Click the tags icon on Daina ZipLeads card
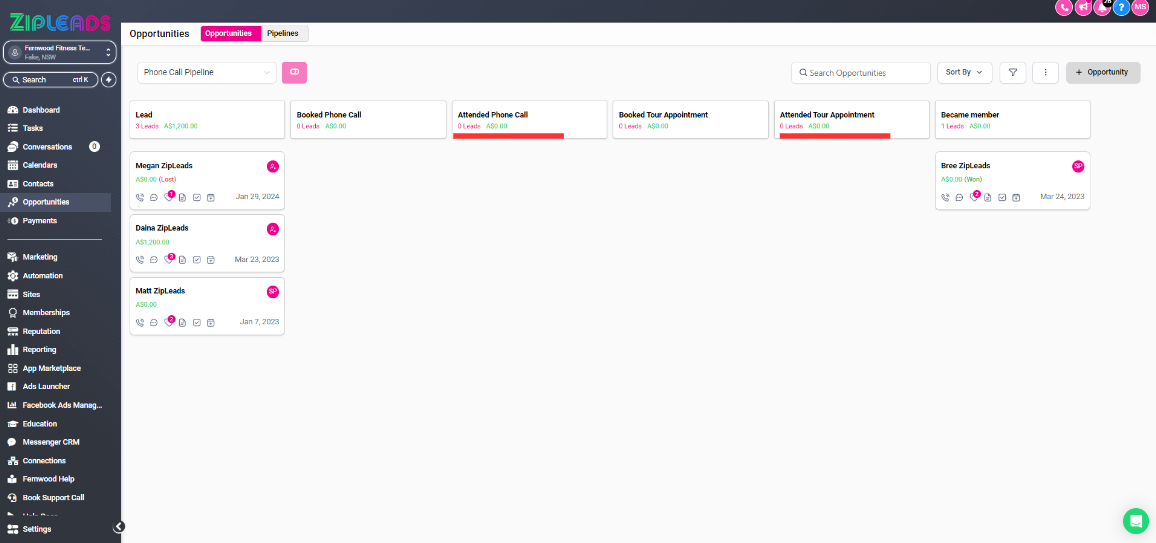1156x543 pixels. [x=168, y=259]
